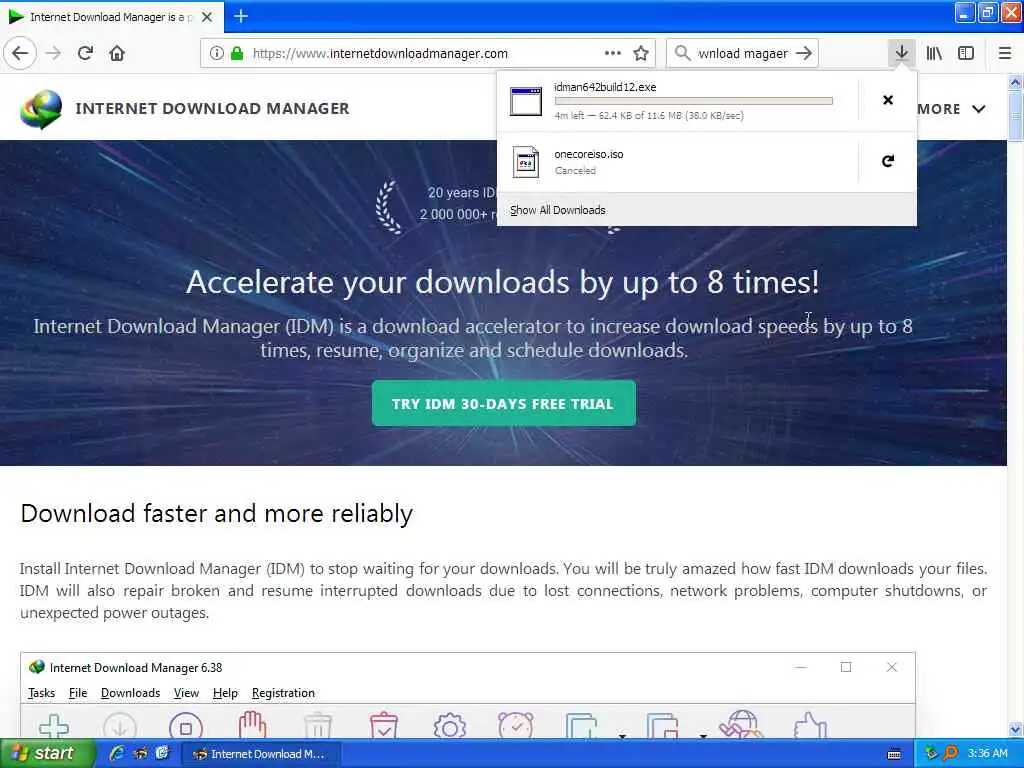
Task: Reload the page with the refresh icon
Action: (x=86, y=54)
